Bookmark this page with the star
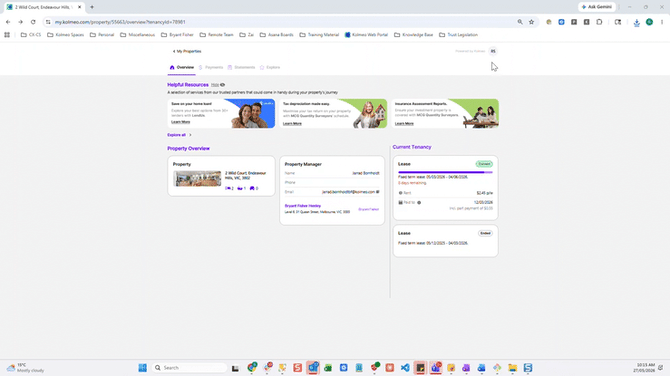670x376 pixels. [x=532, y=22]
